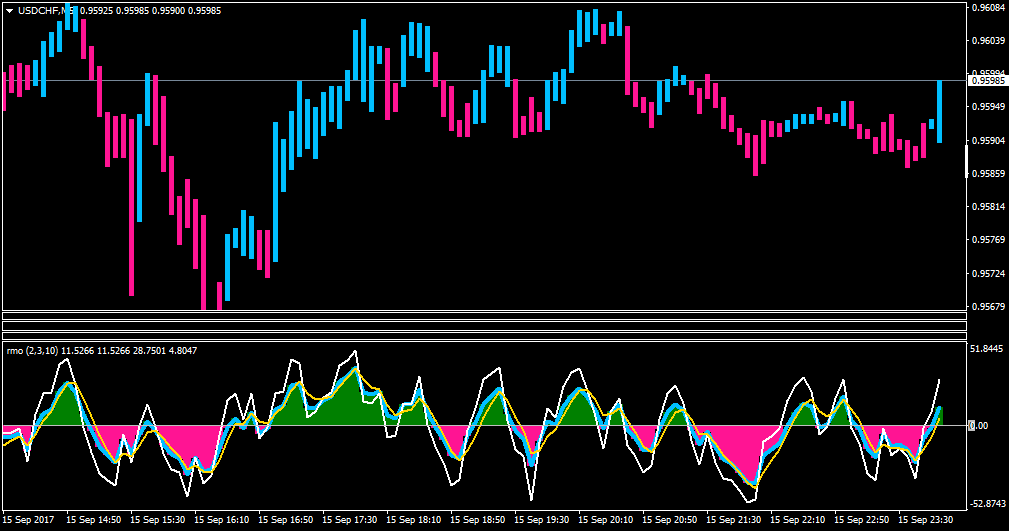Click the 0.95814 price axis label
The height and width of the screenshot is (531, 1009).
(x=988, y=207)
